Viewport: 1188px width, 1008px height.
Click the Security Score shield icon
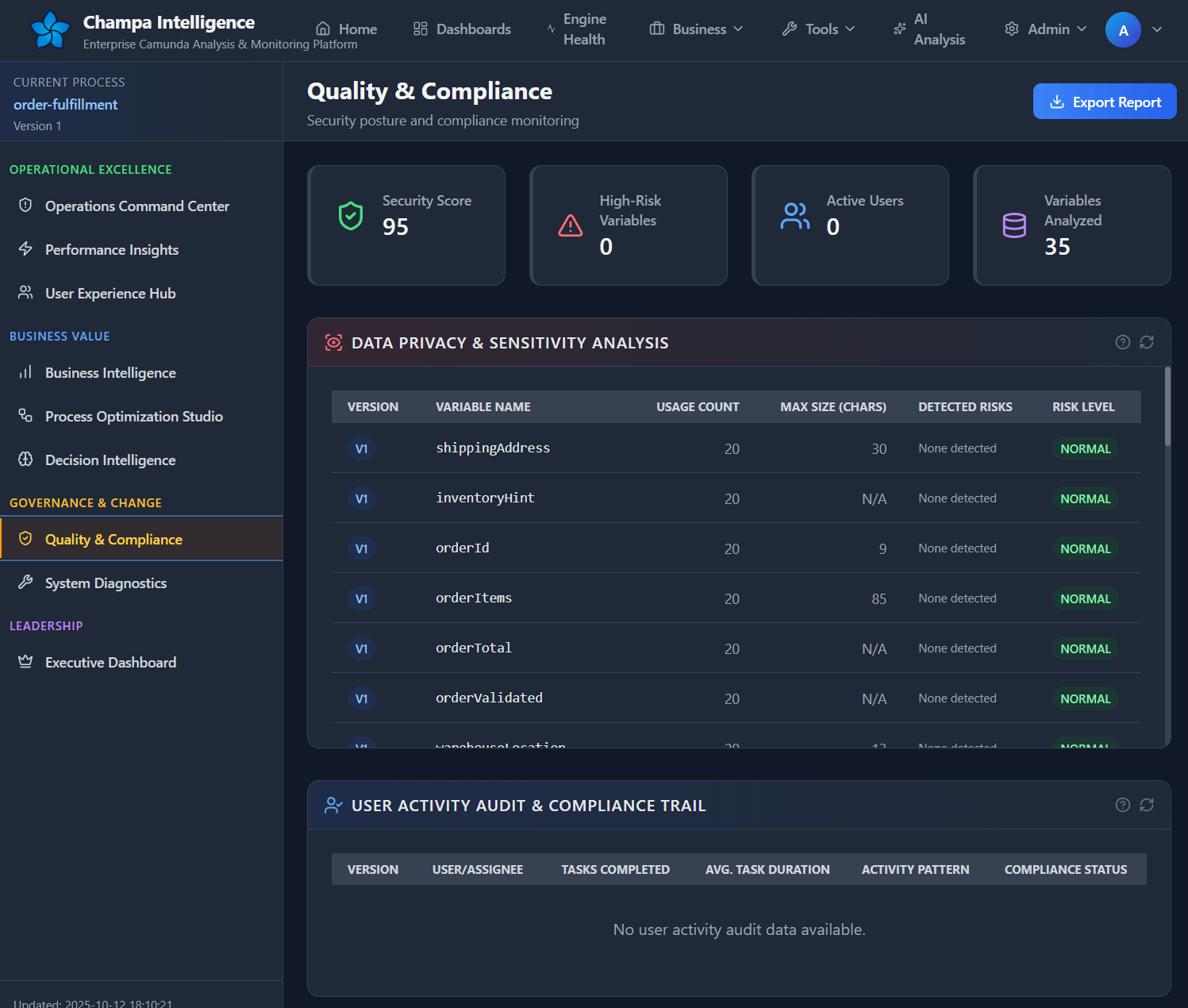click(x=351, y=216)
